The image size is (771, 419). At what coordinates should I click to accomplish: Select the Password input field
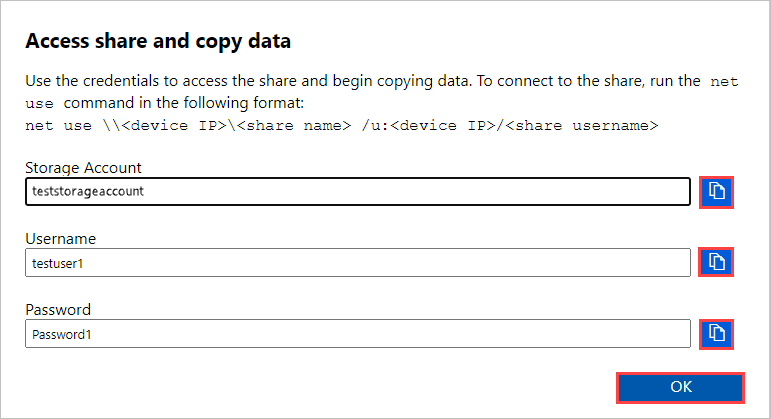(357, 334)
